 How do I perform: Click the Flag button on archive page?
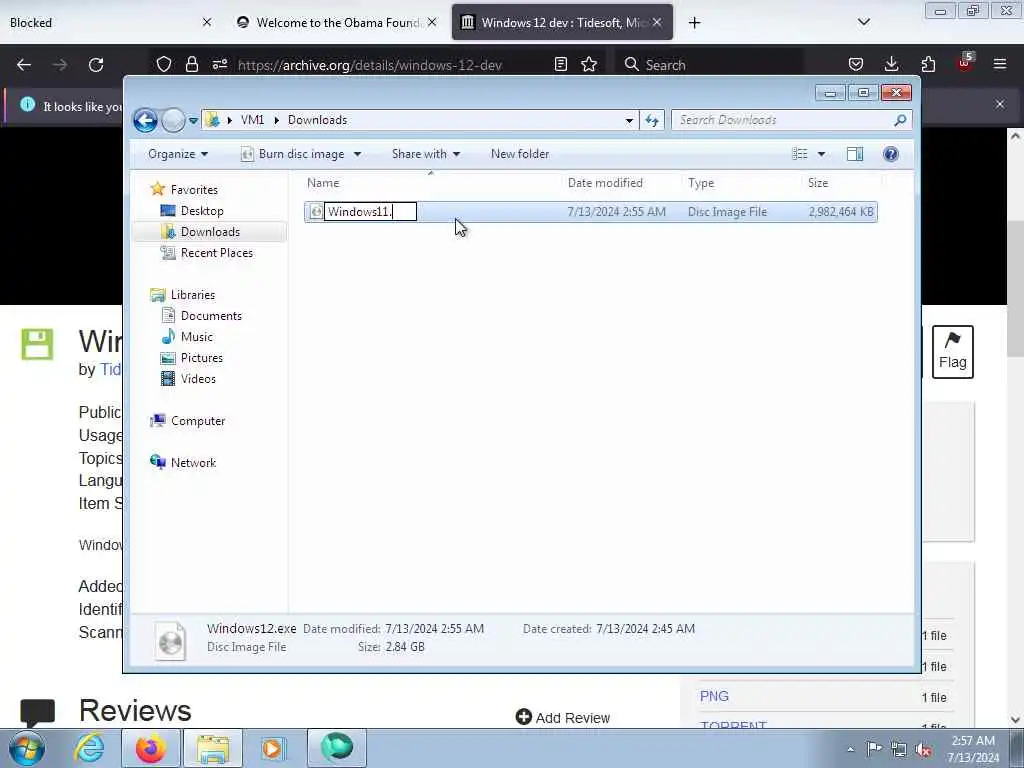(x=953, y=352)
